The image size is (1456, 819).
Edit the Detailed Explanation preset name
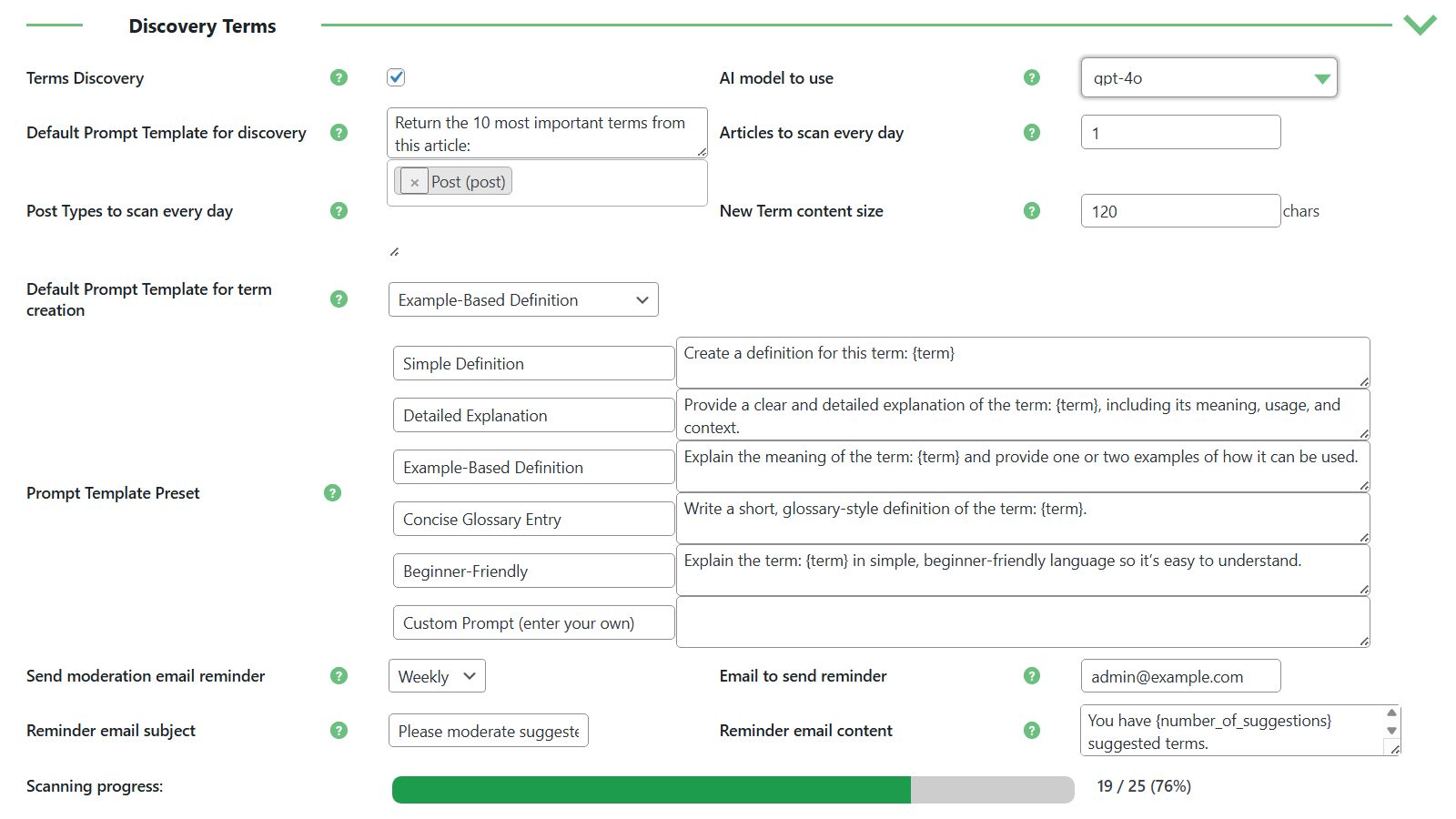[533, 415]
